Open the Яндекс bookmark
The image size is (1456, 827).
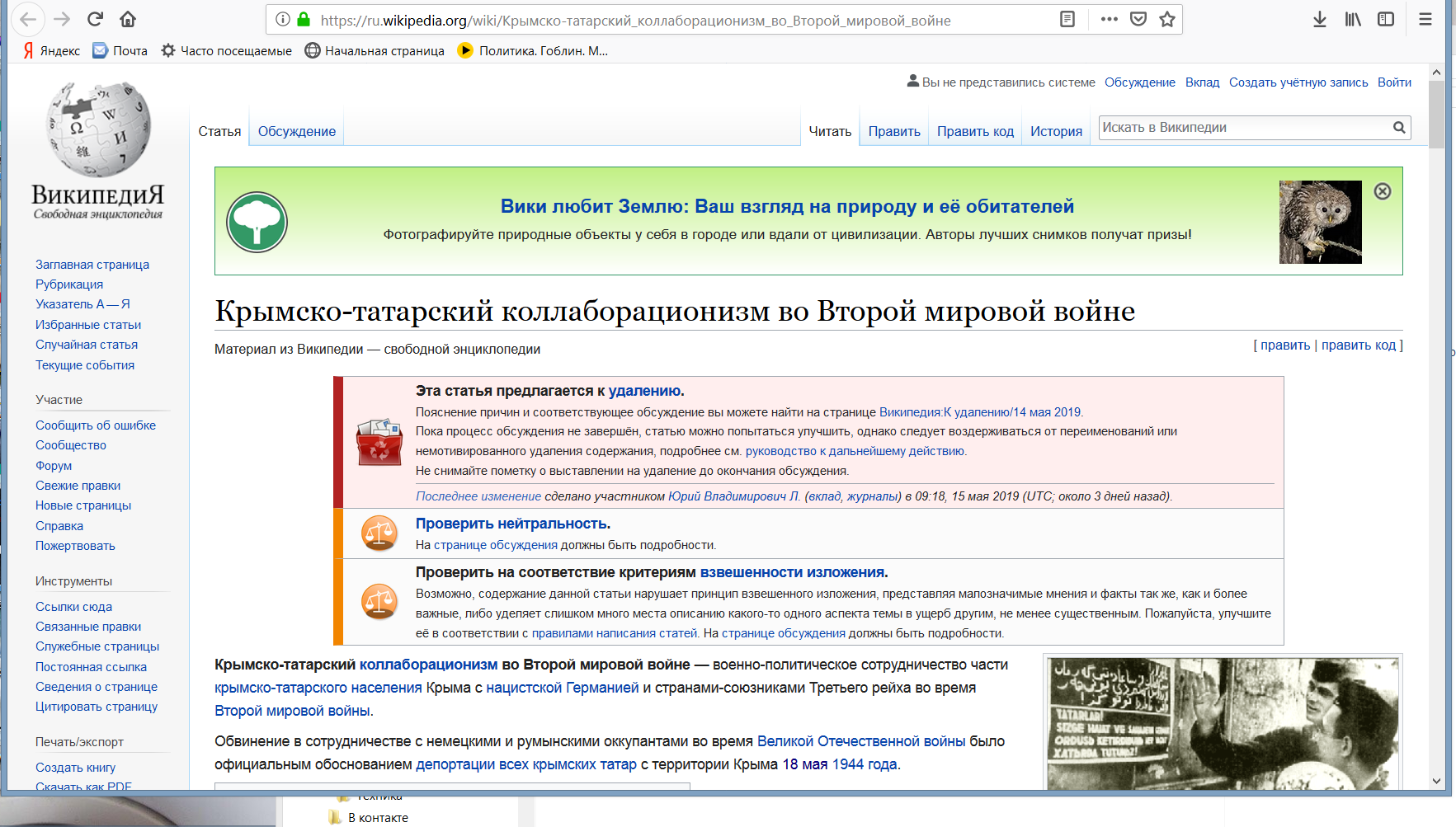(x=51, y=50)
